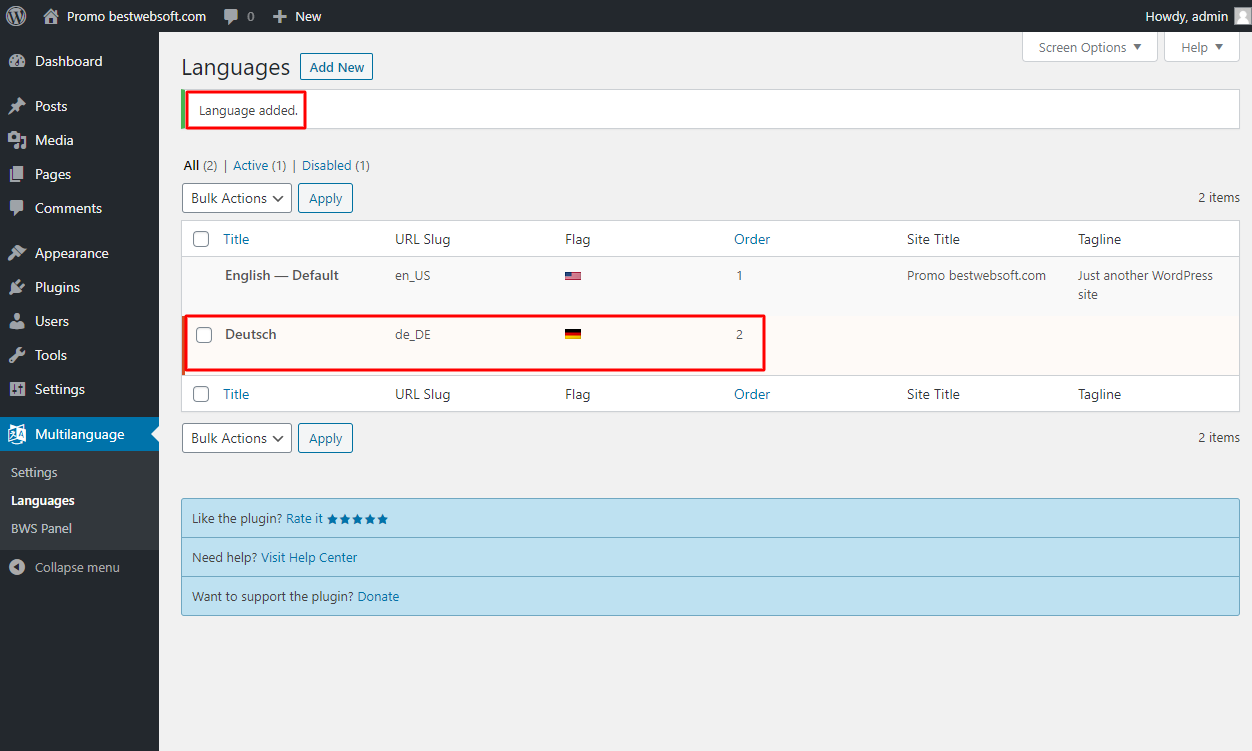The image size is (1252, 751).
Task: Open Visit Help Center link
Action: [309, 557]
